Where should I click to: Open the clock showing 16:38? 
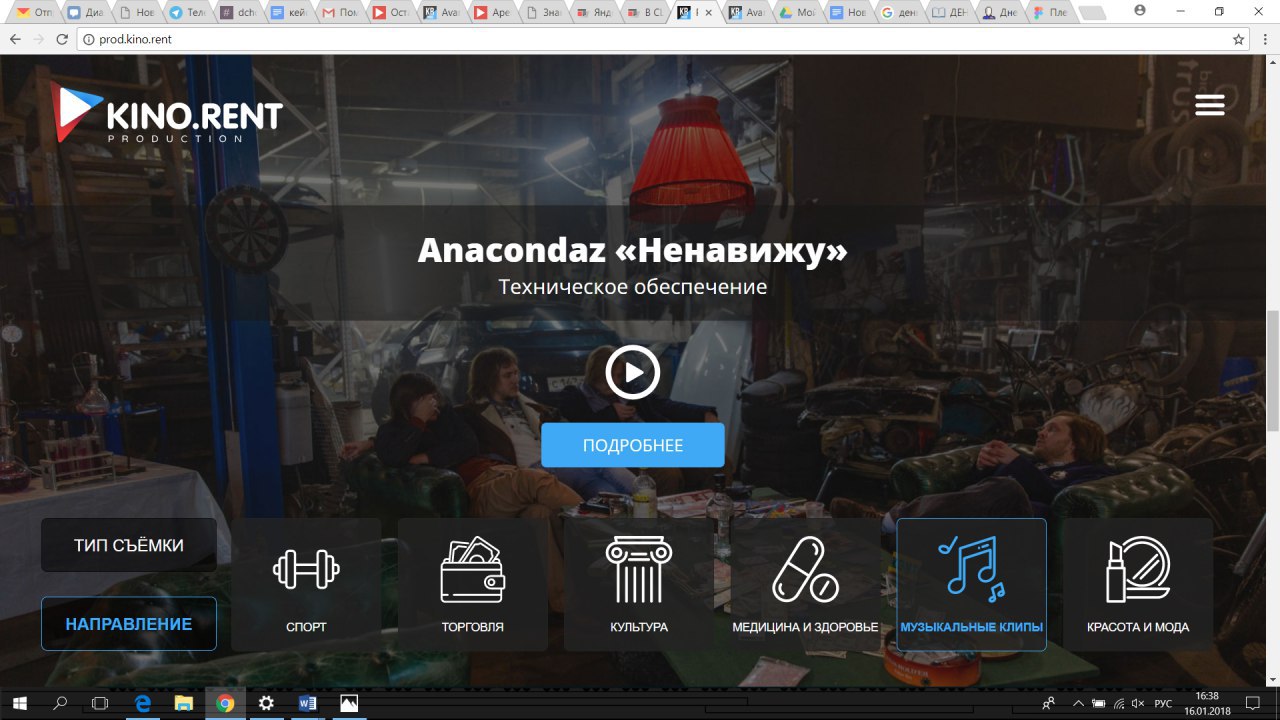1207,703
